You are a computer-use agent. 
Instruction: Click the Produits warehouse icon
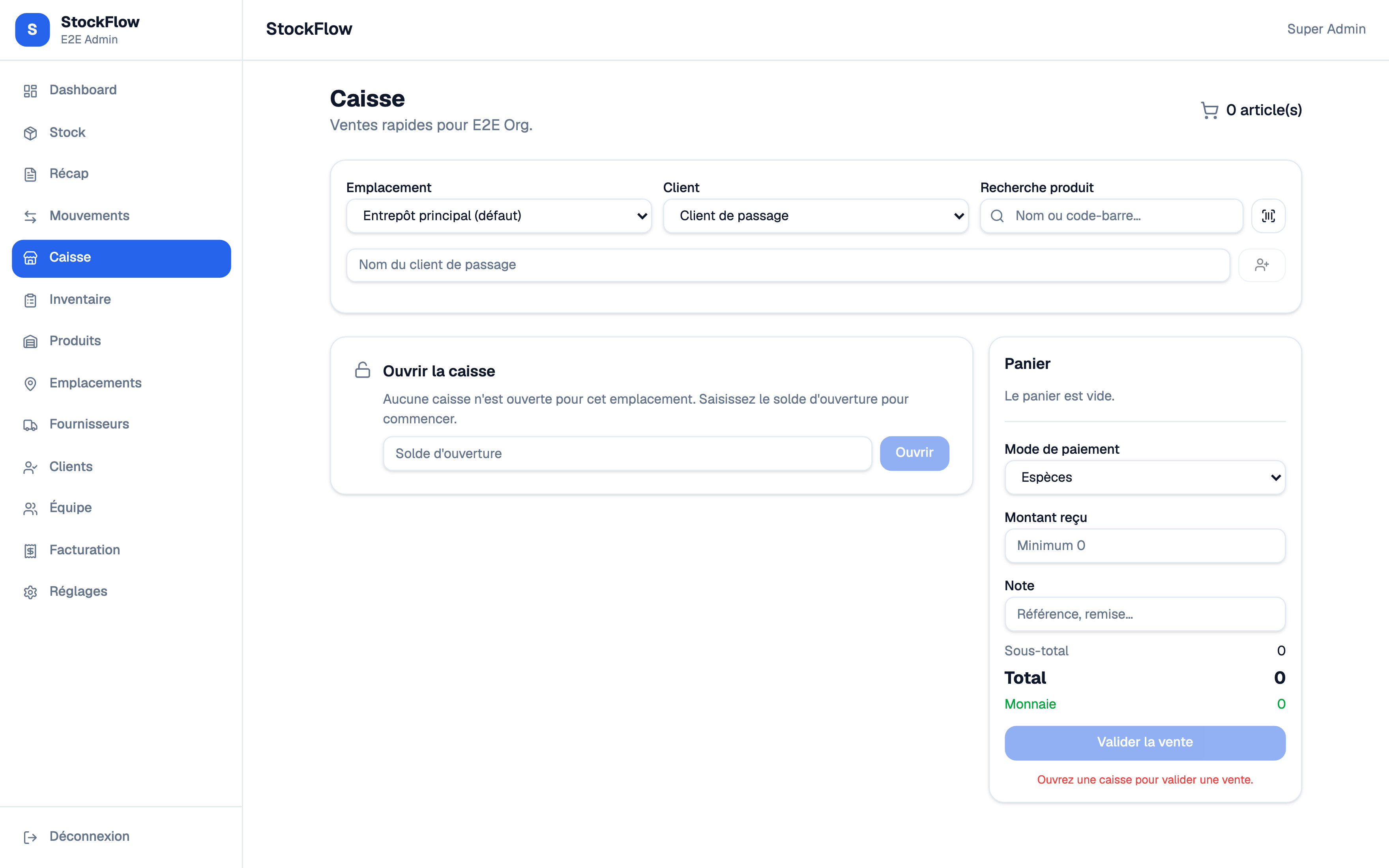[x=30, y=342]
